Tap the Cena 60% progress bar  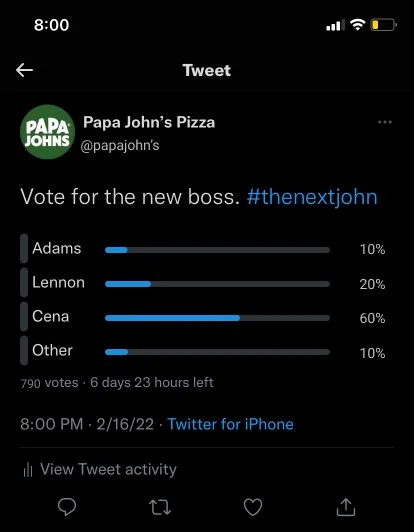pos(217,318)
